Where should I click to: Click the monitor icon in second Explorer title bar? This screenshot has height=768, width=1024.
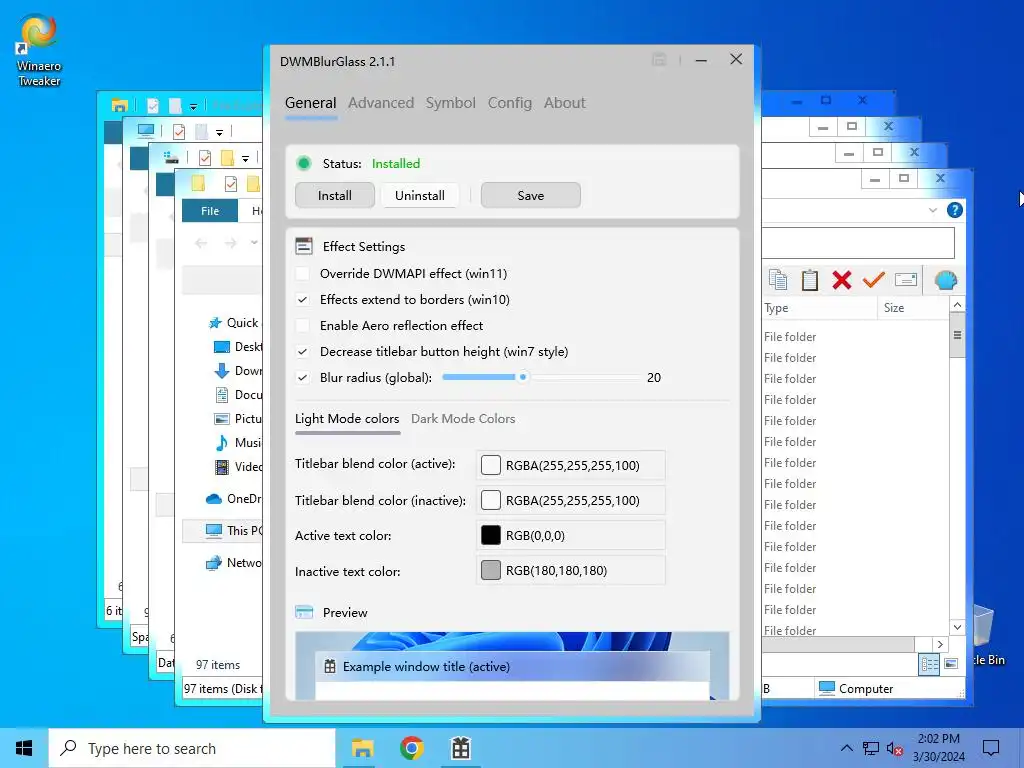(146, 131)
